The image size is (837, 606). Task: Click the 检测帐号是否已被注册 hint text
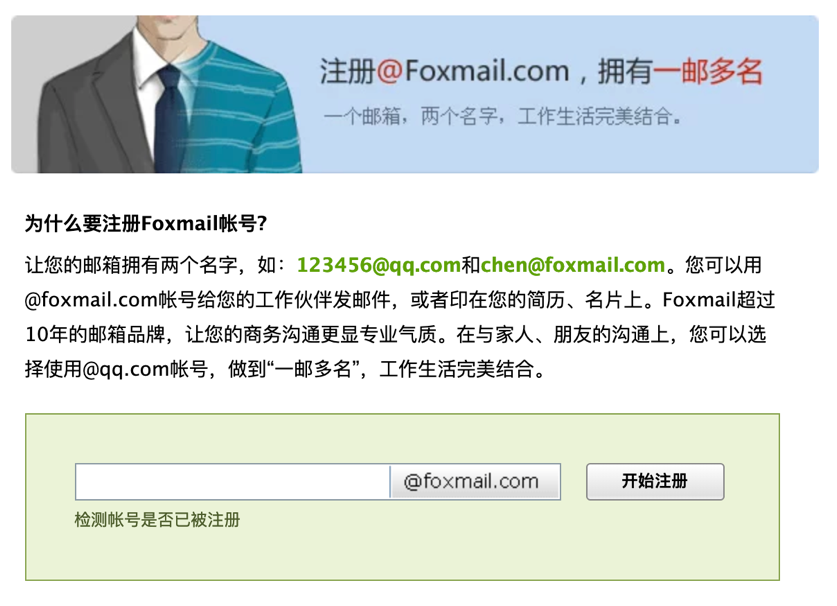click(157, 520)
